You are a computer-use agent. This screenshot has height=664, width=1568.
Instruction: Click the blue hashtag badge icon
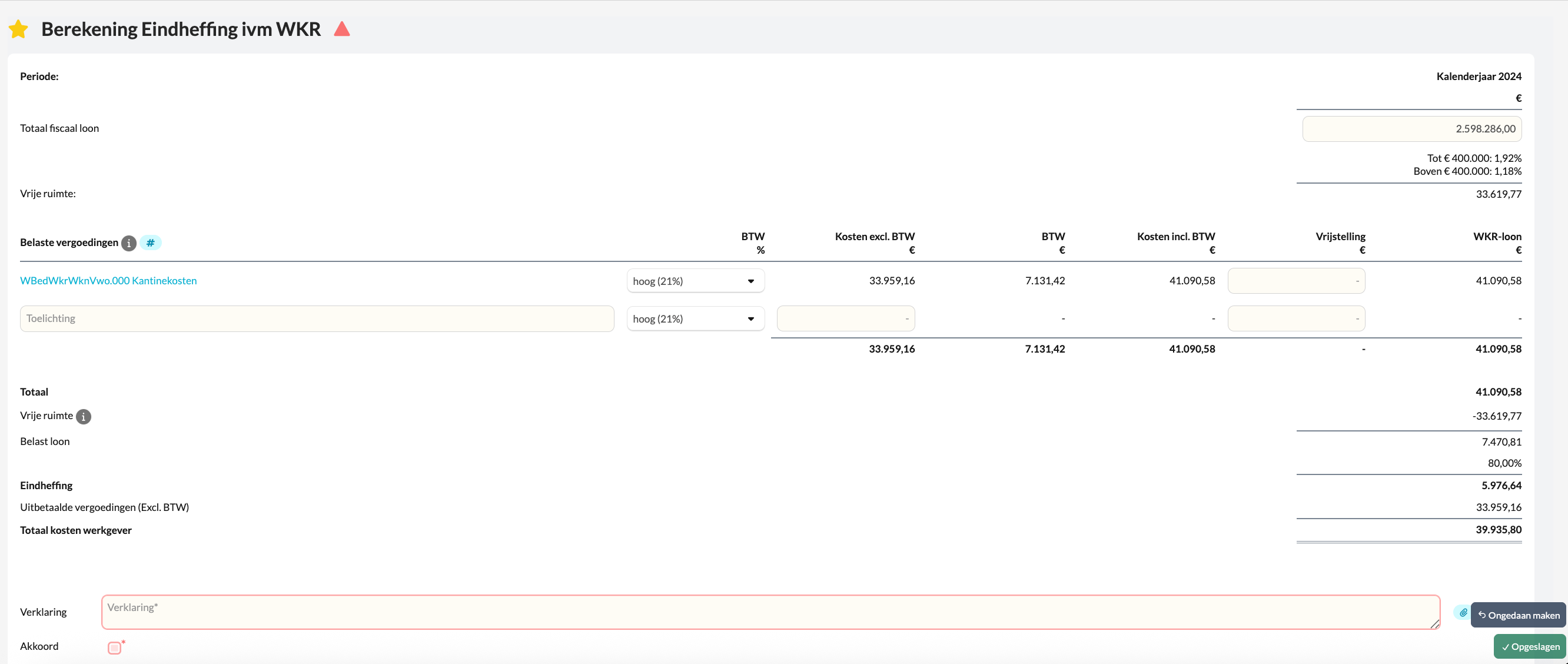[150, 243]
